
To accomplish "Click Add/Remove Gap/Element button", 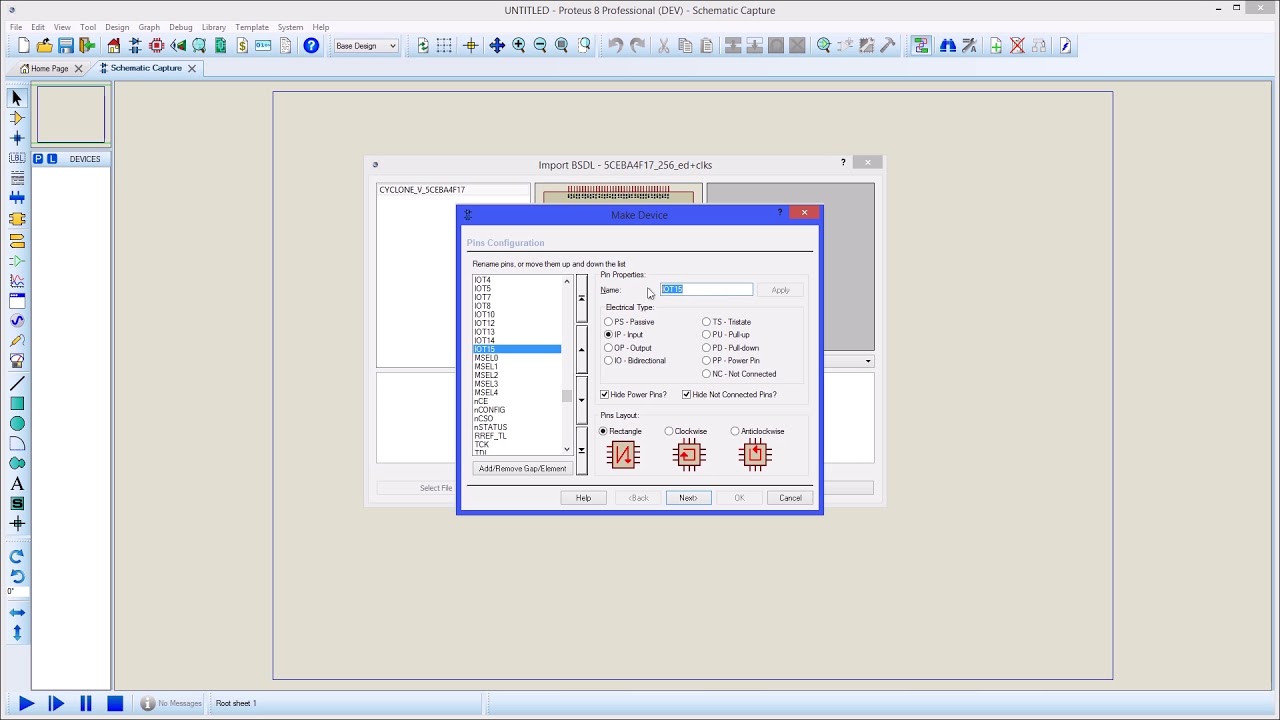I will click(x=522, y=469).
